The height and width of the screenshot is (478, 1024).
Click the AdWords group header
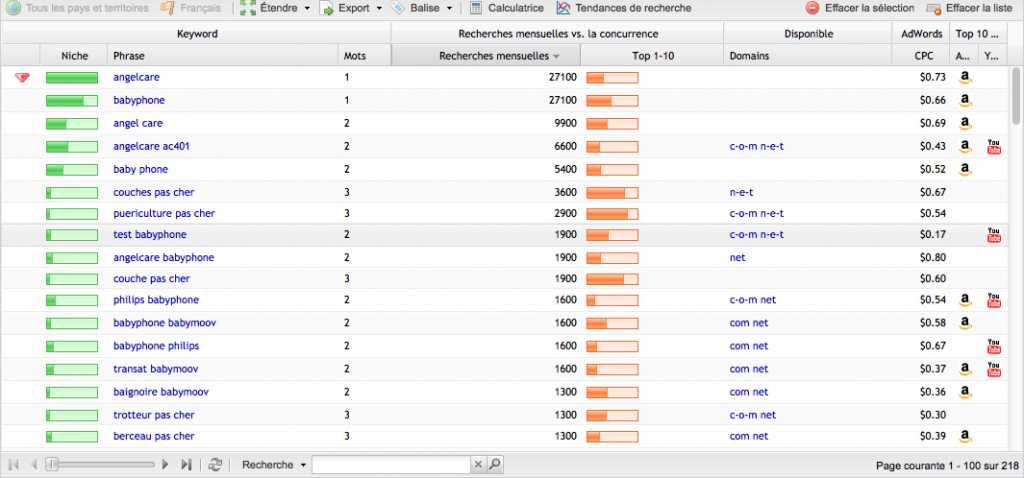pyautogui.click(x=923, y=33)
